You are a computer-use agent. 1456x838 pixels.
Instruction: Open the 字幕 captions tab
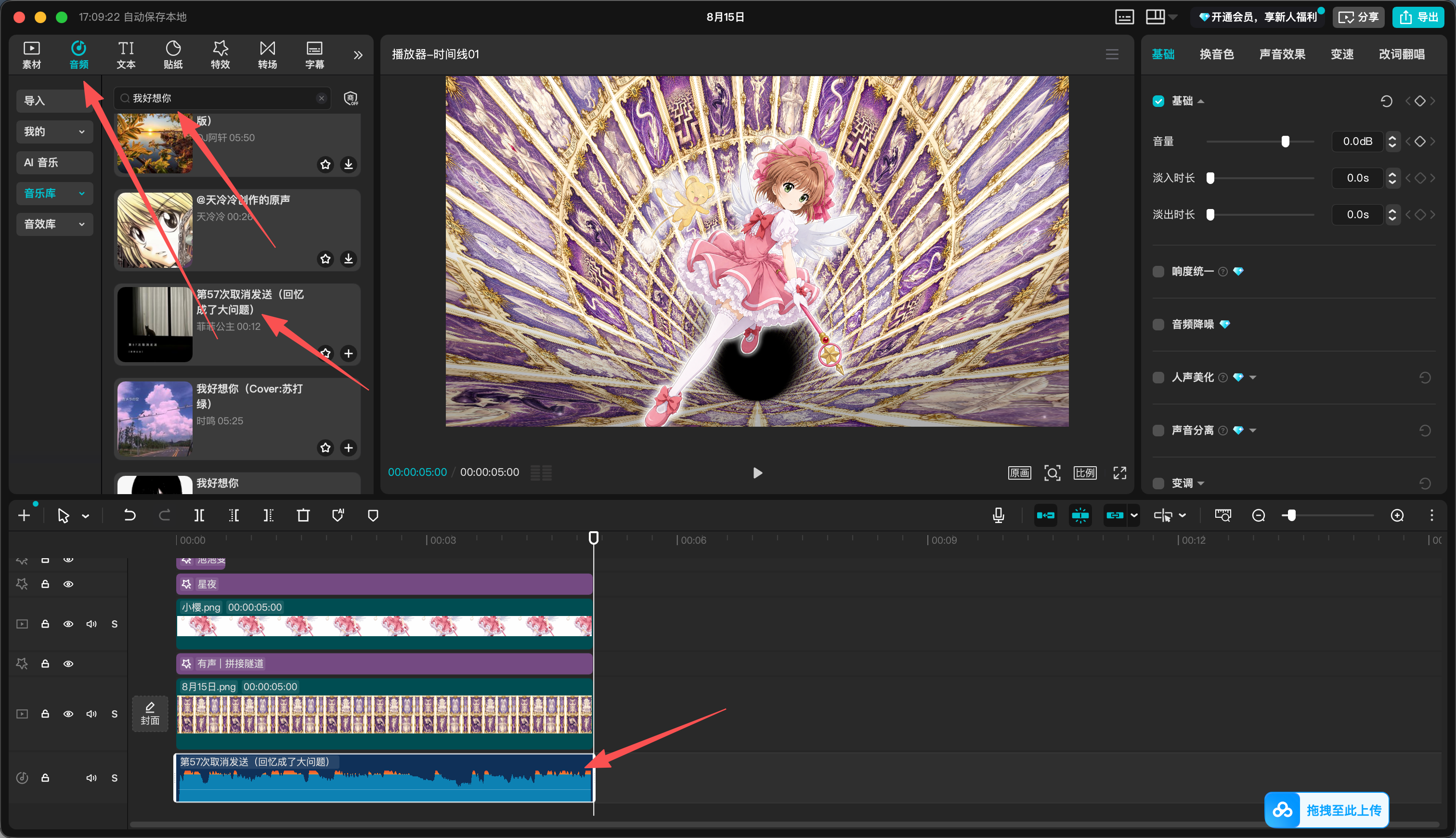[x=315, y=55]
